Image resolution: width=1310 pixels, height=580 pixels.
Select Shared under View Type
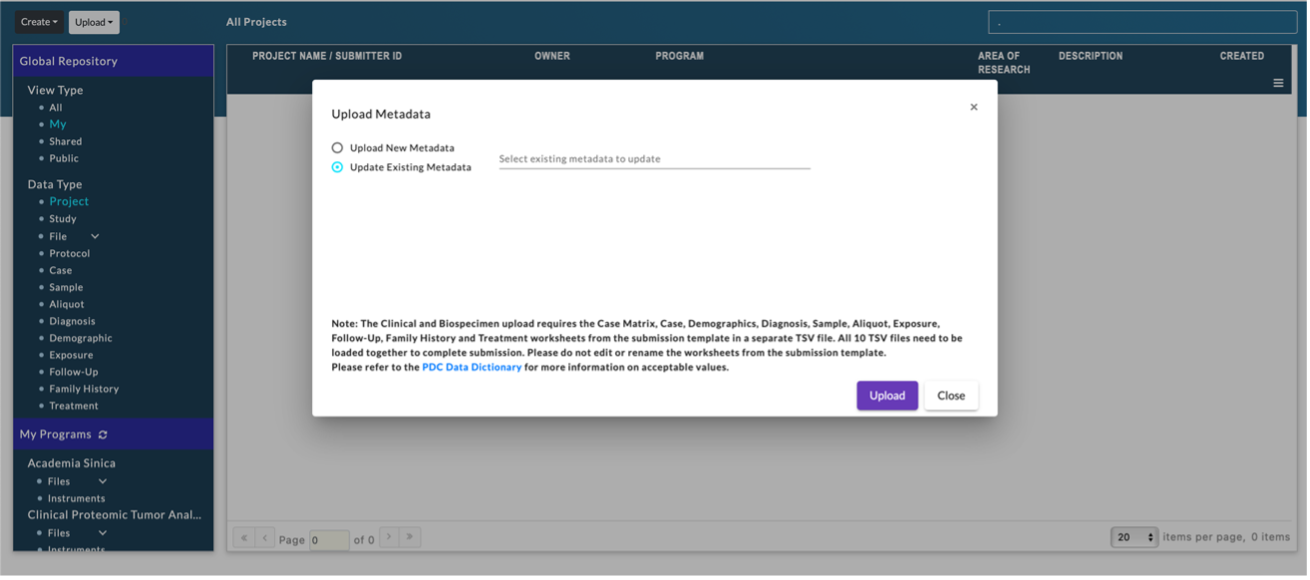point(66,141)
